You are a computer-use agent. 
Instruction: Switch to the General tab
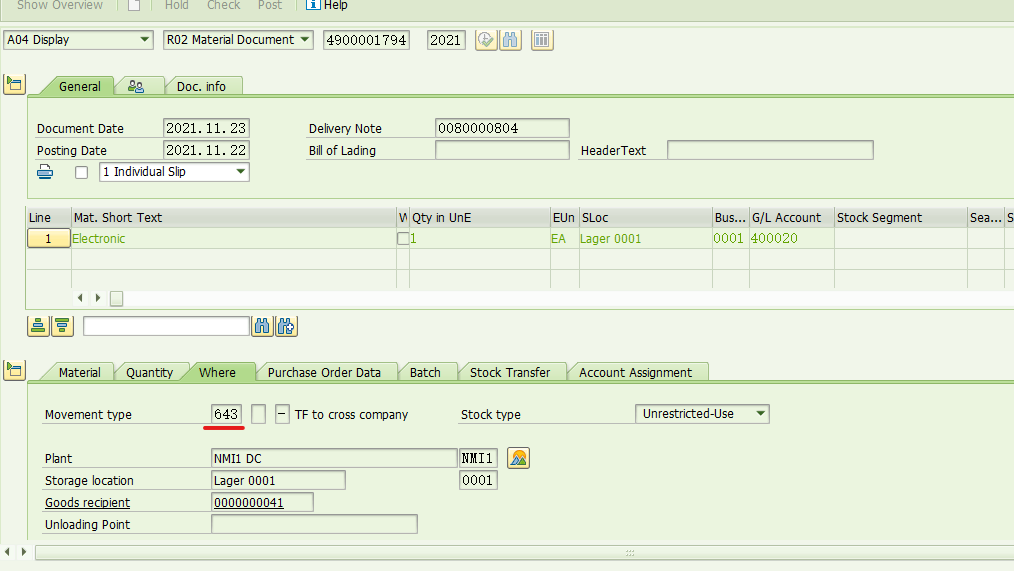click(x=80, y=87)
